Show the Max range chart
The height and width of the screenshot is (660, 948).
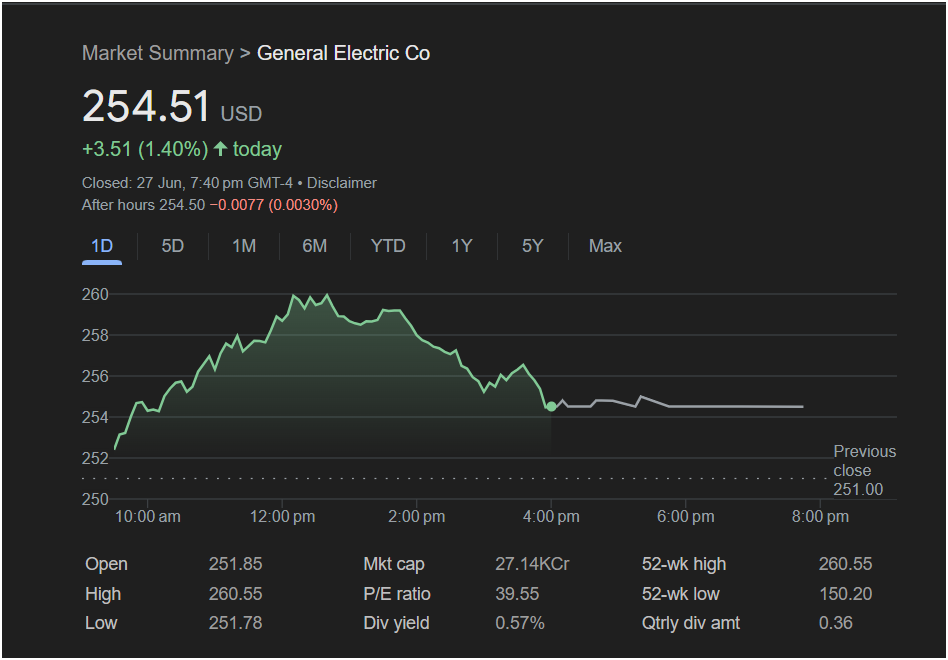pos(605,246)
